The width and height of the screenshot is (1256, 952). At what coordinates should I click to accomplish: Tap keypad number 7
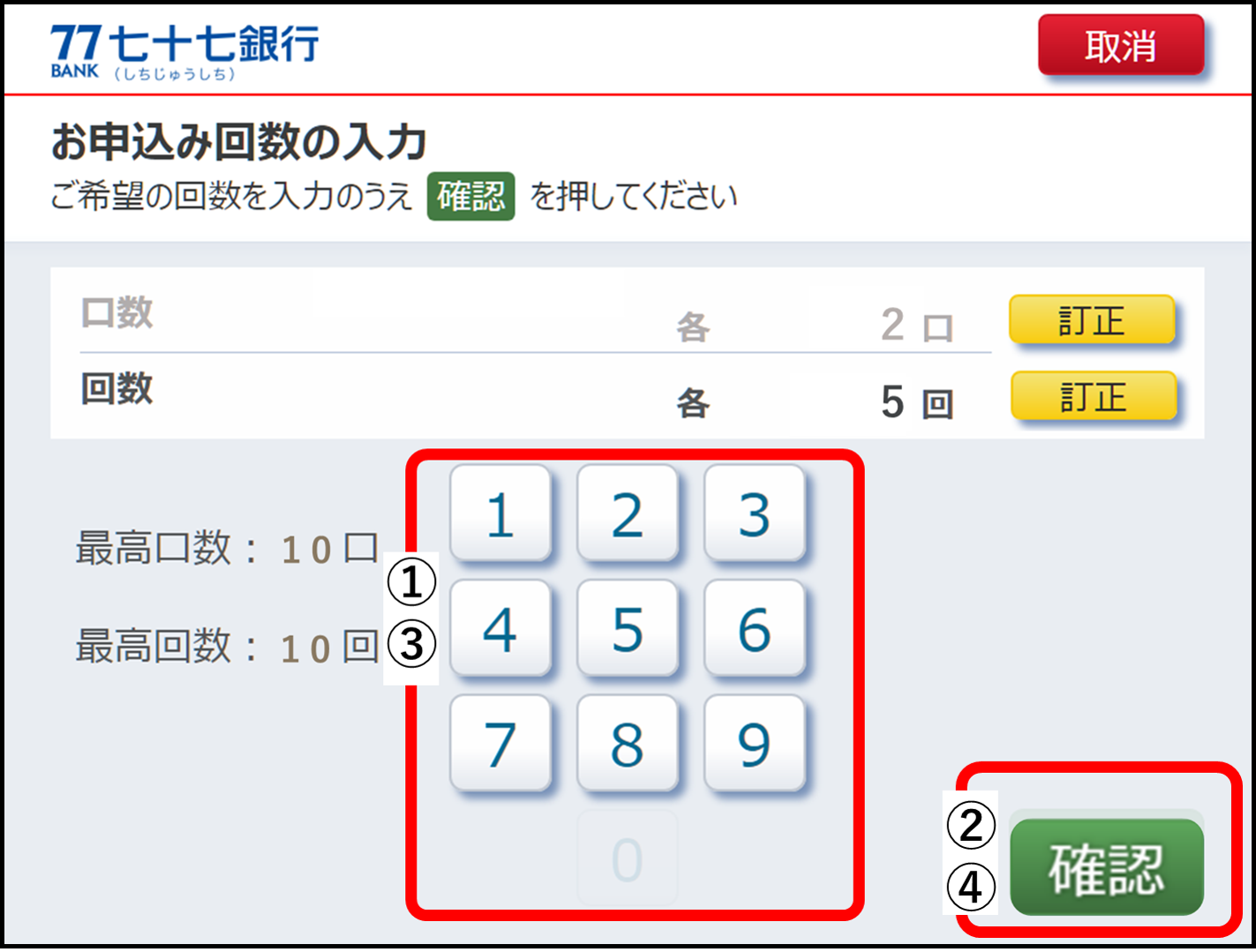point(500,743)
